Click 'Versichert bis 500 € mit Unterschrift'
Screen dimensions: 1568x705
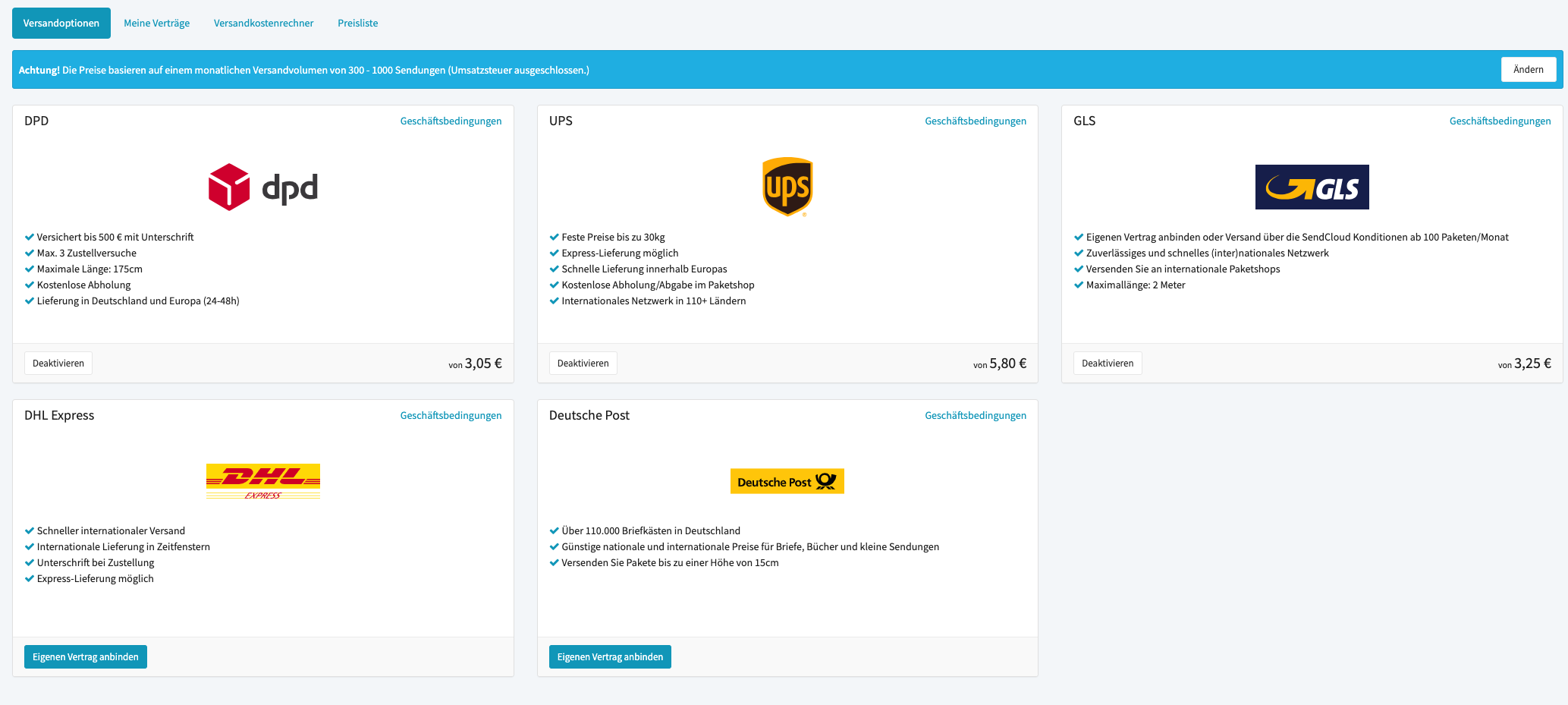tap(115, 238)
